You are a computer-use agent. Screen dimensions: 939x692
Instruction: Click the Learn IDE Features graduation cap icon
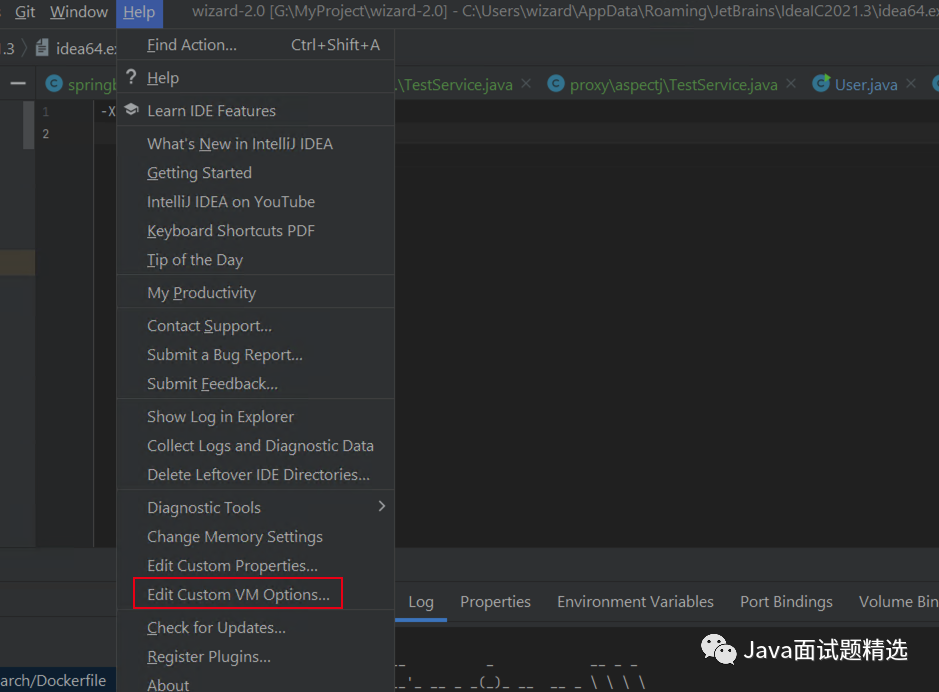(x=131, y=110)
